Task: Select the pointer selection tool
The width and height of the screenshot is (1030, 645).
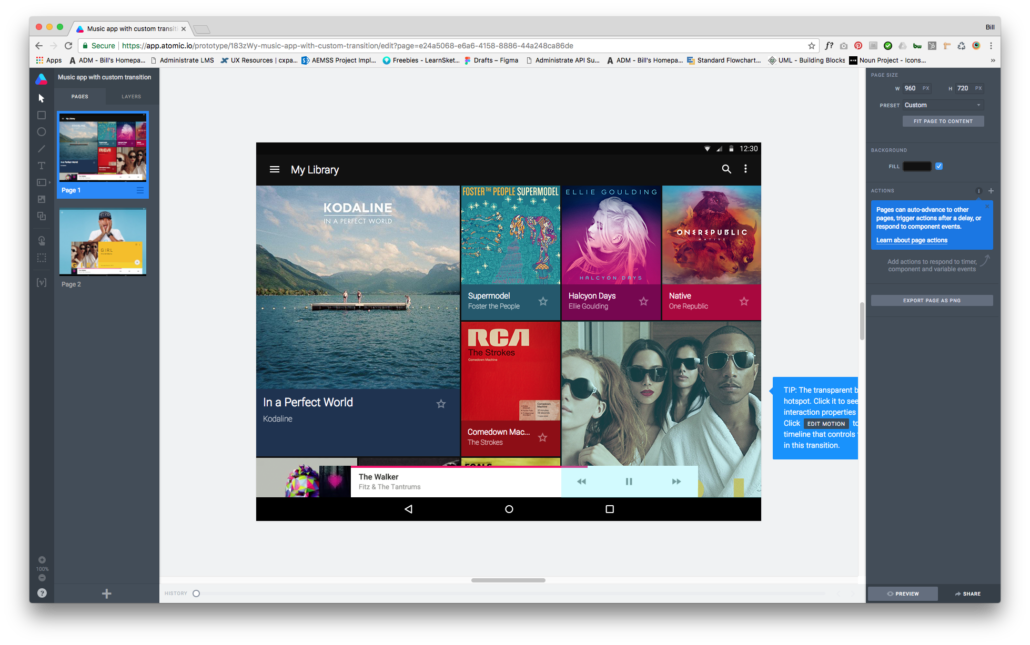Action: click(41, 98)
